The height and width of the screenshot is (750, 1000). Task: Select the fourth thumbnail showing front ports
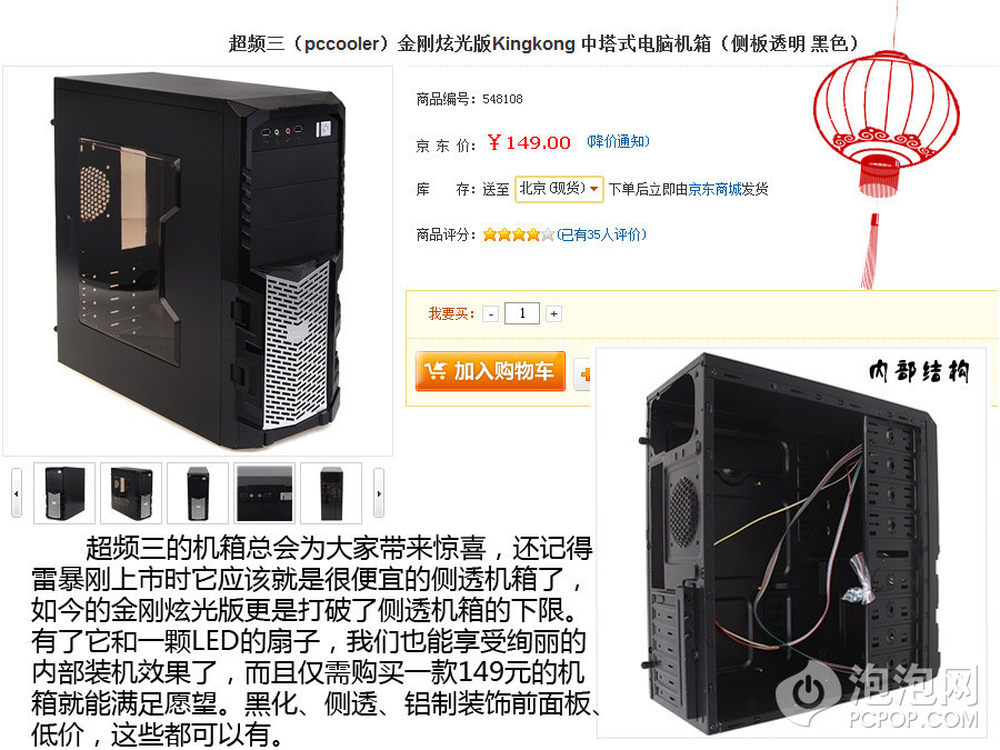[x=264, y=493]
